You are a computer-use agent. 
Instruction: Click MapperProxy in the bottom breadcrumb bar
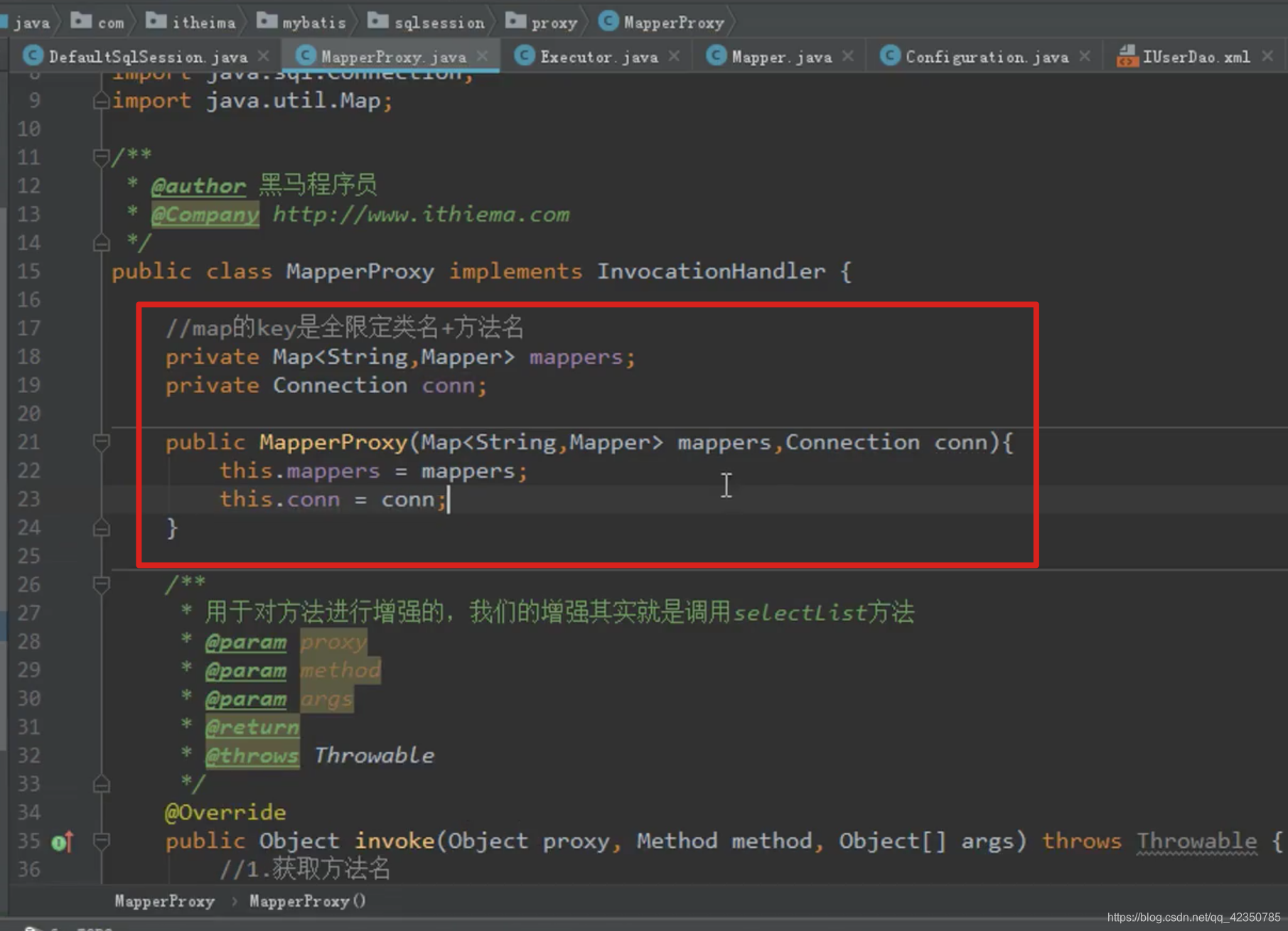[164, 901]
